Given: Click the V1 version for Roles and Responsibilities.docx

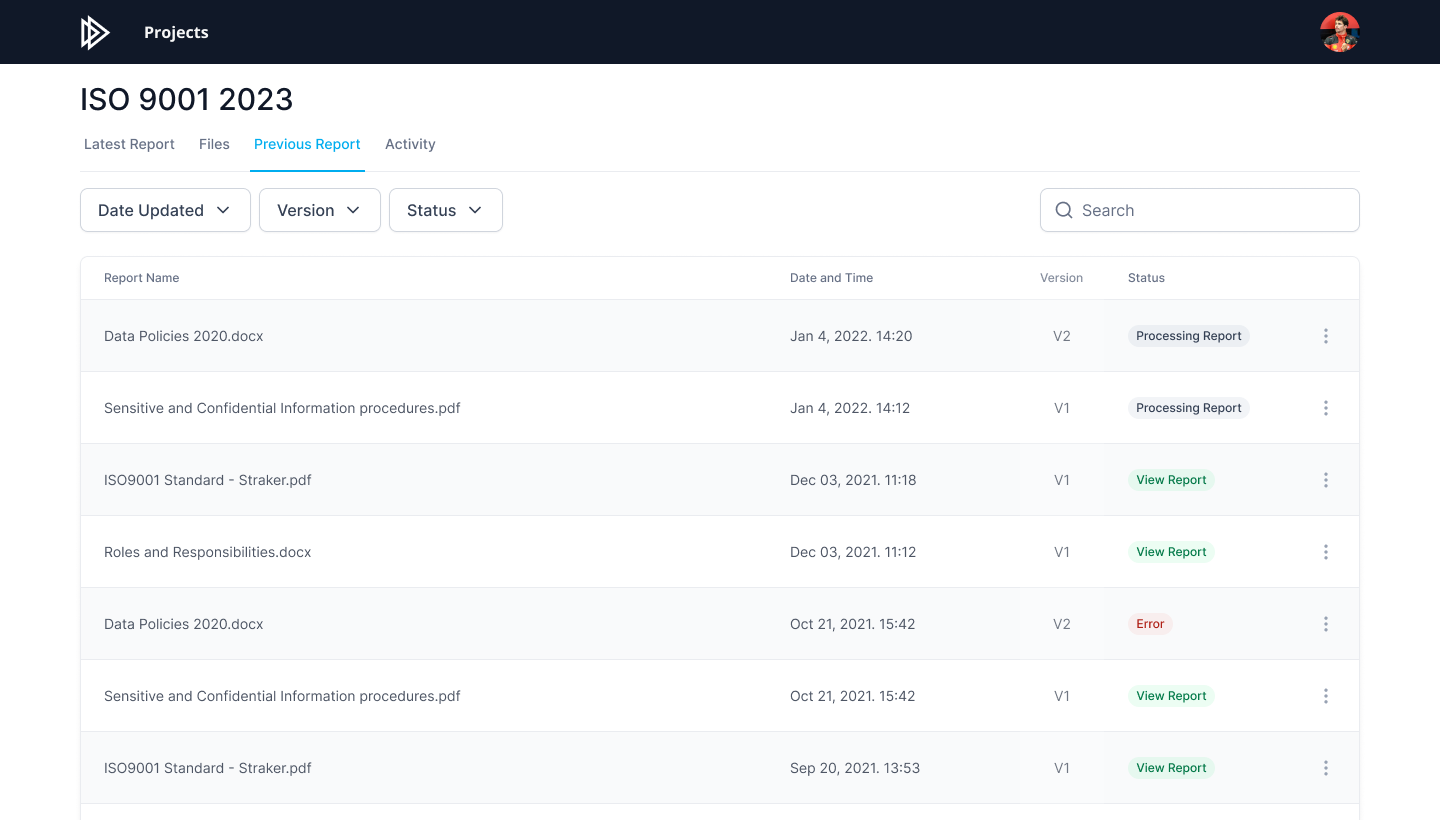Looking at the screenshot, I should [x=1062, y=552].
